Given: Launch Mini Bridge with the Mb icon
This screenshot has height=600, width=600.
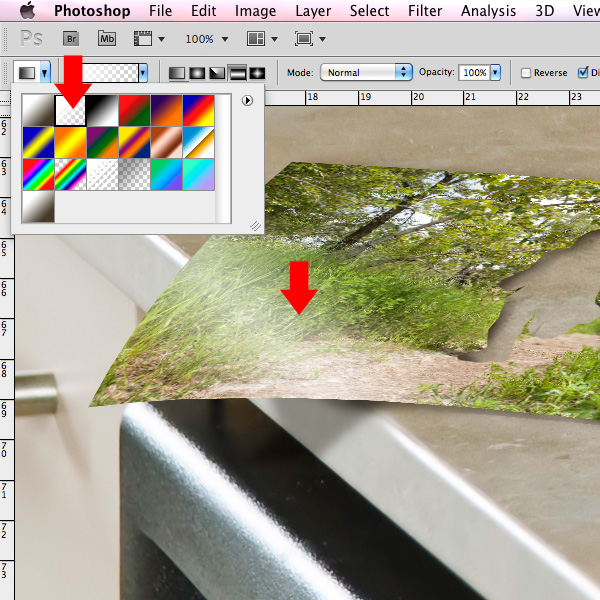Looking at the screenshot, I should click(107, 39).
